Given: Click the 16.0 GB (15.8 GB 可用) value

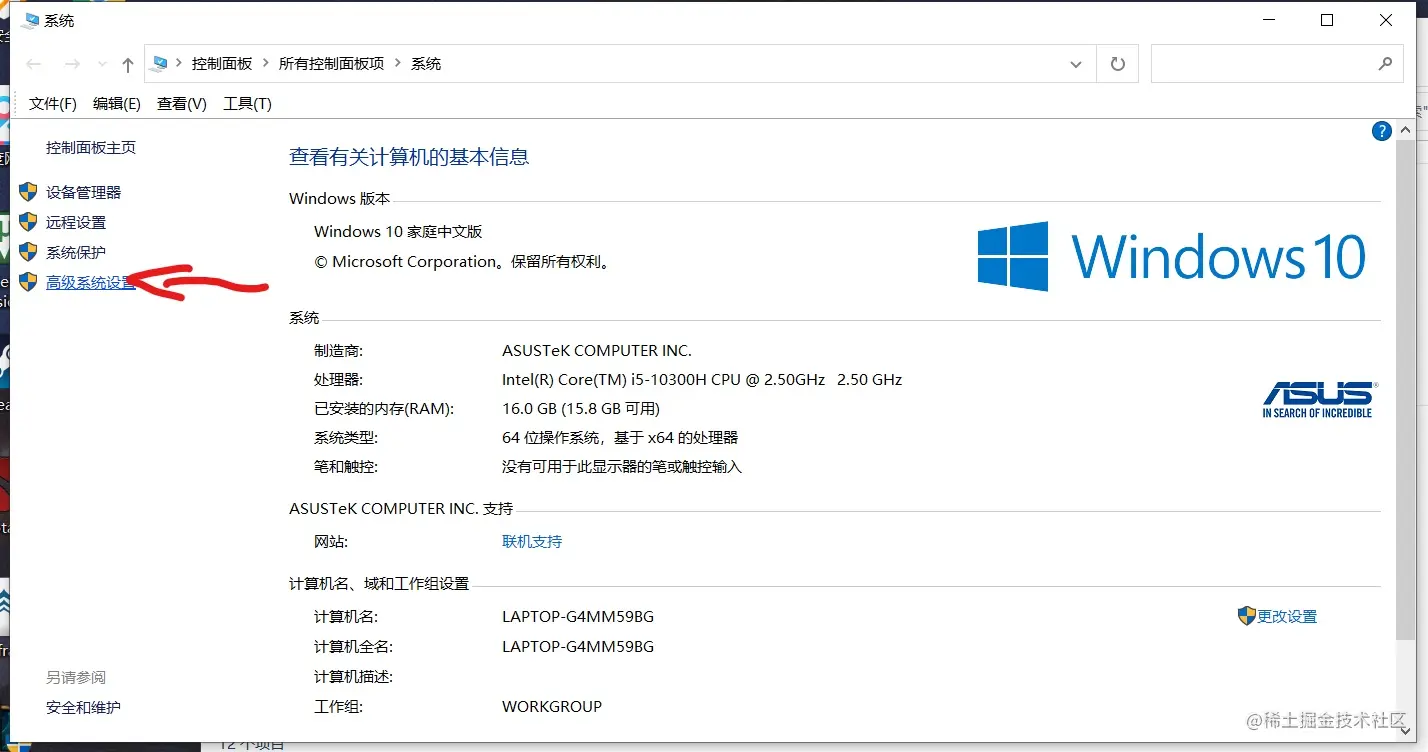Looking at the screenshot, I should pos(581,409).
